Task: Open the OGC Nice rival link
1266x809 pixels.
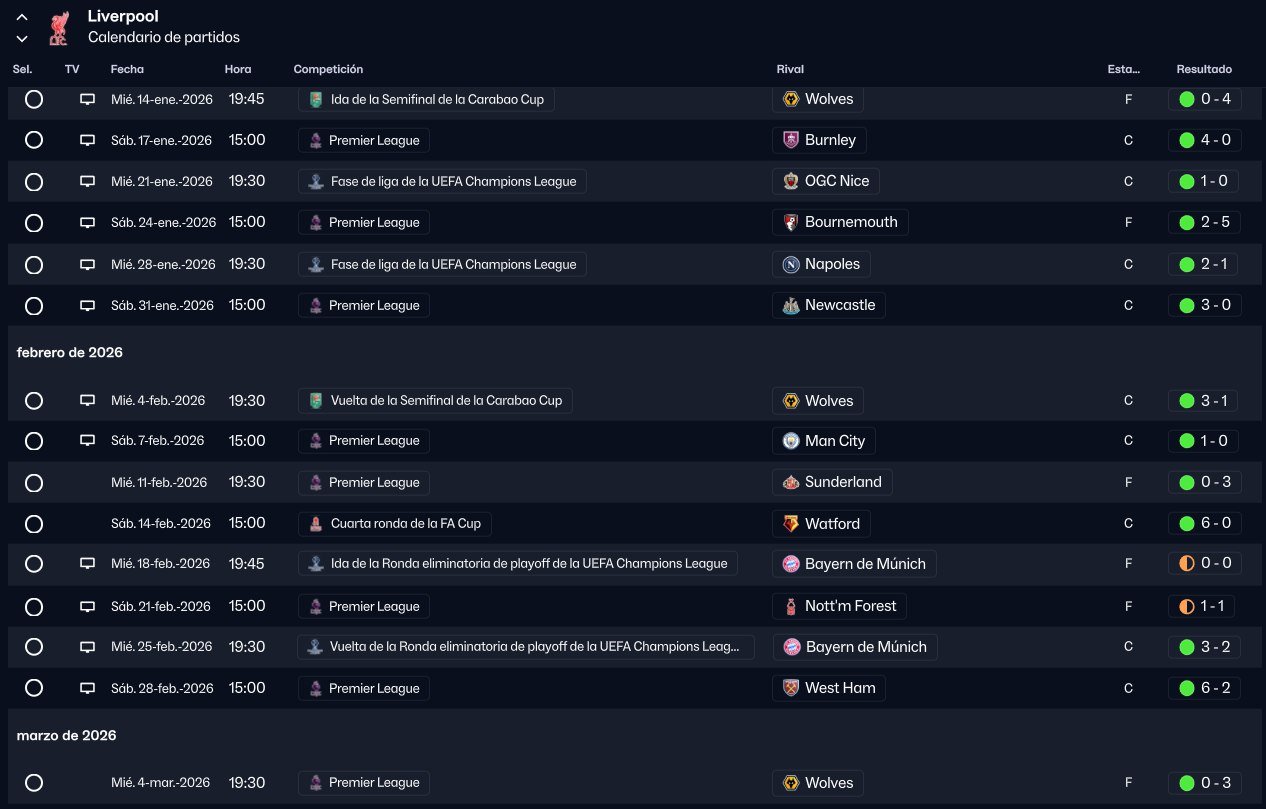Action: point(836,181)
